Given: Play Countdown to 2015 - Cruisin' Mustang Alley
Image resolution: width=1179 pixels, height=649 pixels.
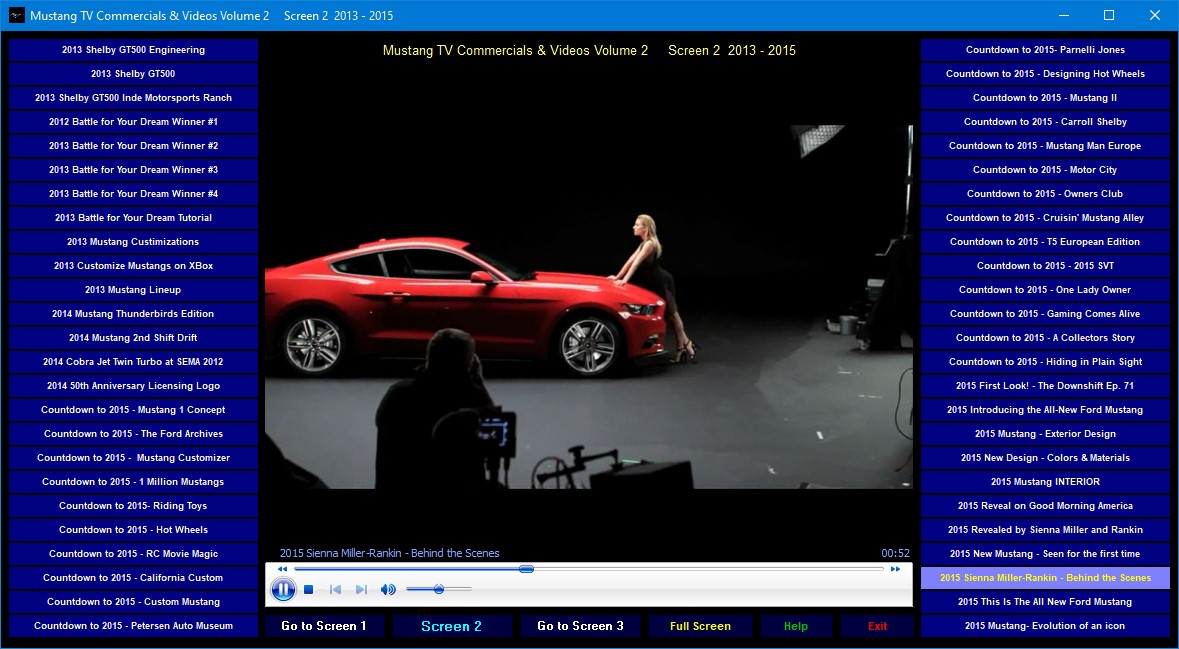Looking at the screenshot, I should pyautogui.click(x=1045, y=218).
